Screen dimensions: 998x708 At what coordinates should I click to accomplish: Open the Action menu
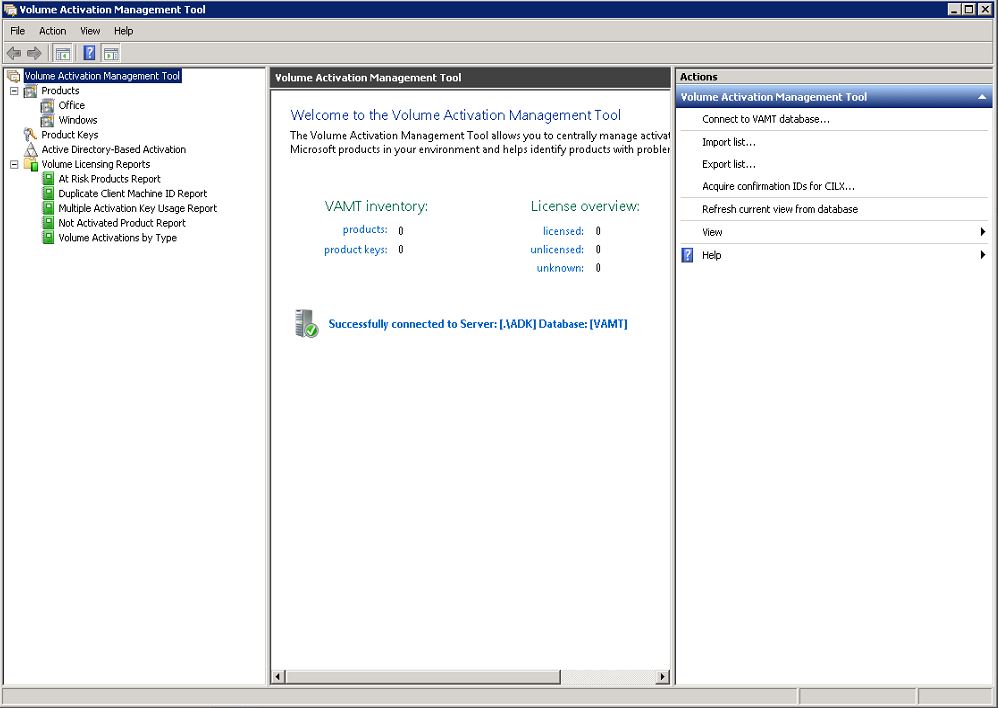(52, 31)
